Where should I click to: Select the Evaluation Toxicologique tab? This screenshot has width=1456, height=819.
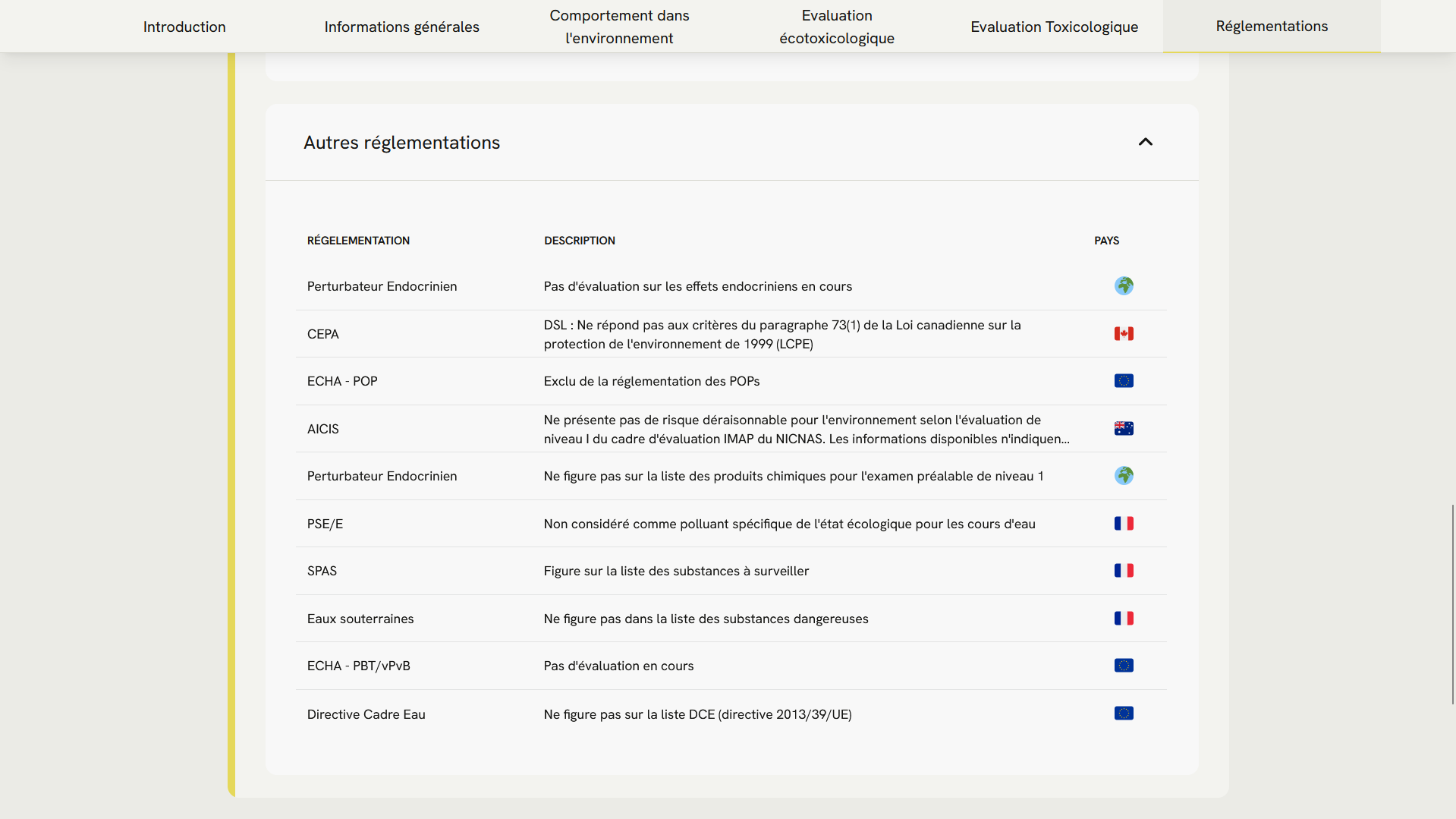pyautogui.click(x=1054, y=27)
